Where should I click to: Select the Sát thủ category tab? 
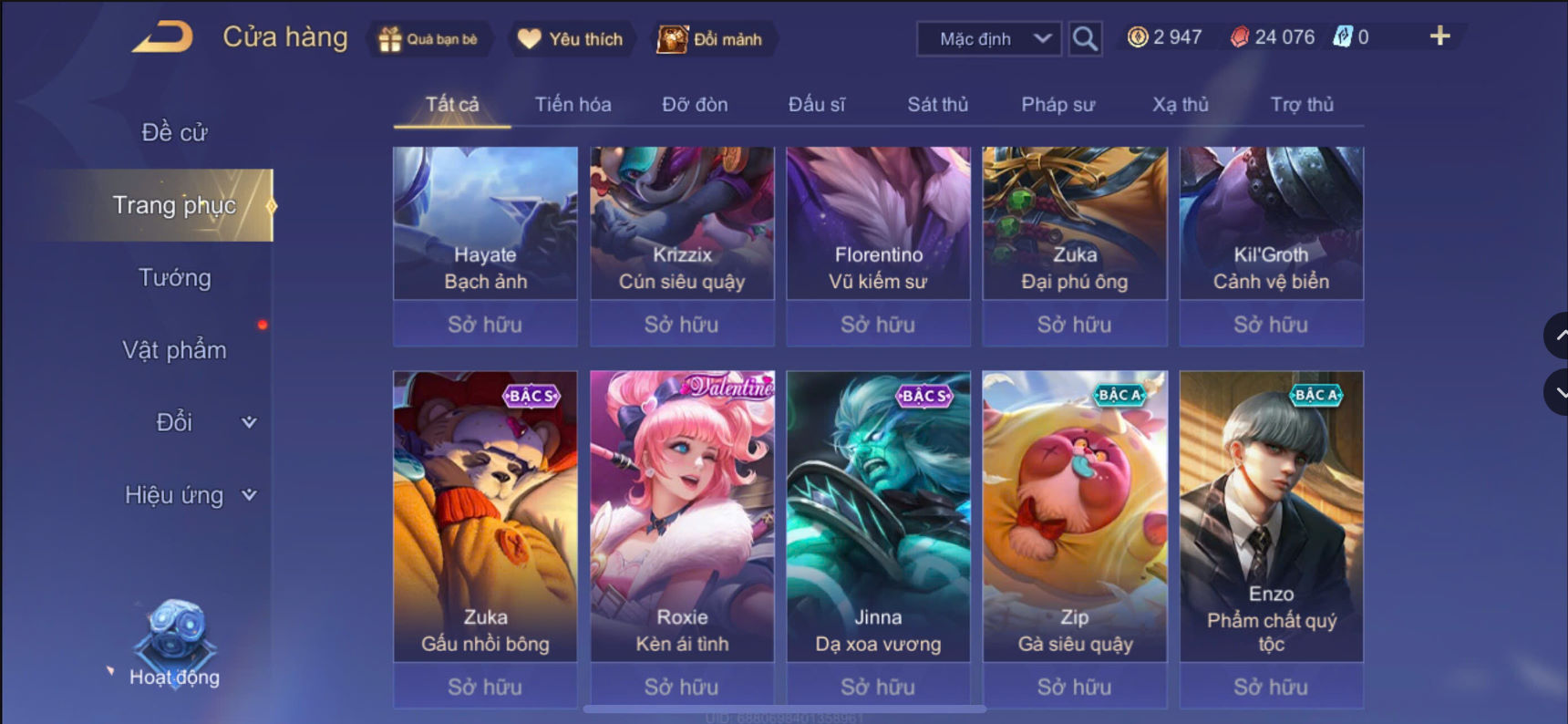pos(937,105)
